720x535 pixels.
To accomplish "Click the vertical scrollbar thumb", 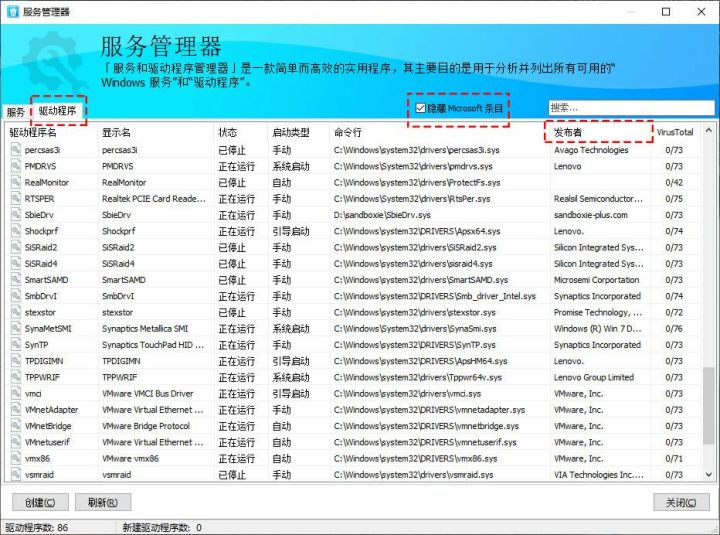I will (709, 405).
